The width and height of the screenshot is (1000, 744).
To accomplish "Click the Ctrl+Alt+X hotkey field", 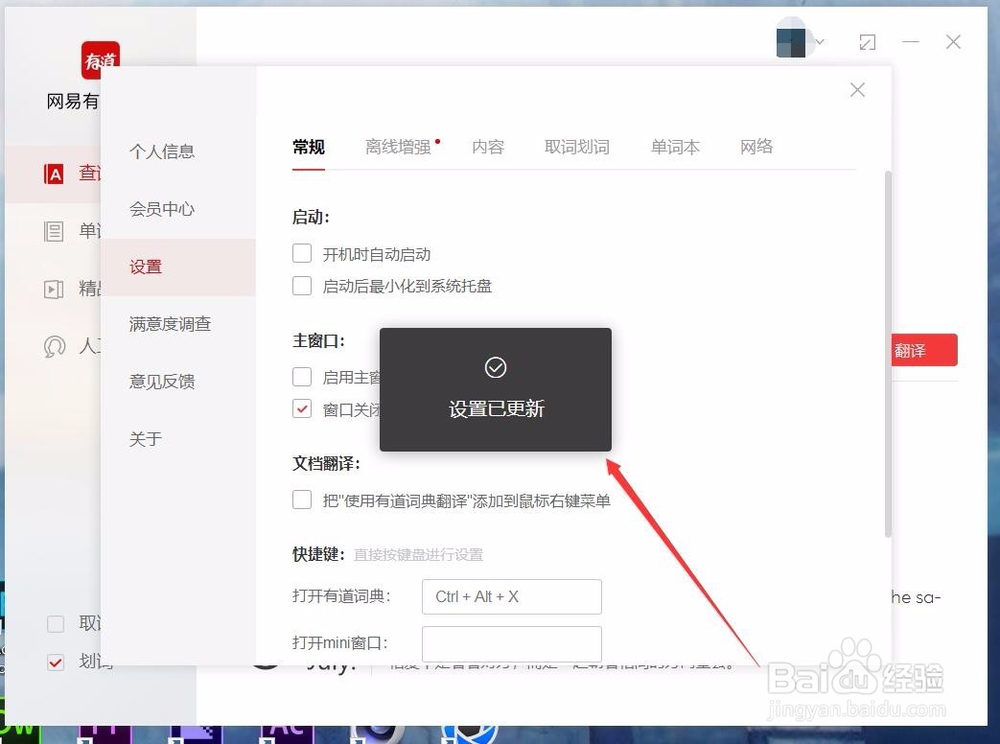I will pyautogui.click(x=511, y=596).
